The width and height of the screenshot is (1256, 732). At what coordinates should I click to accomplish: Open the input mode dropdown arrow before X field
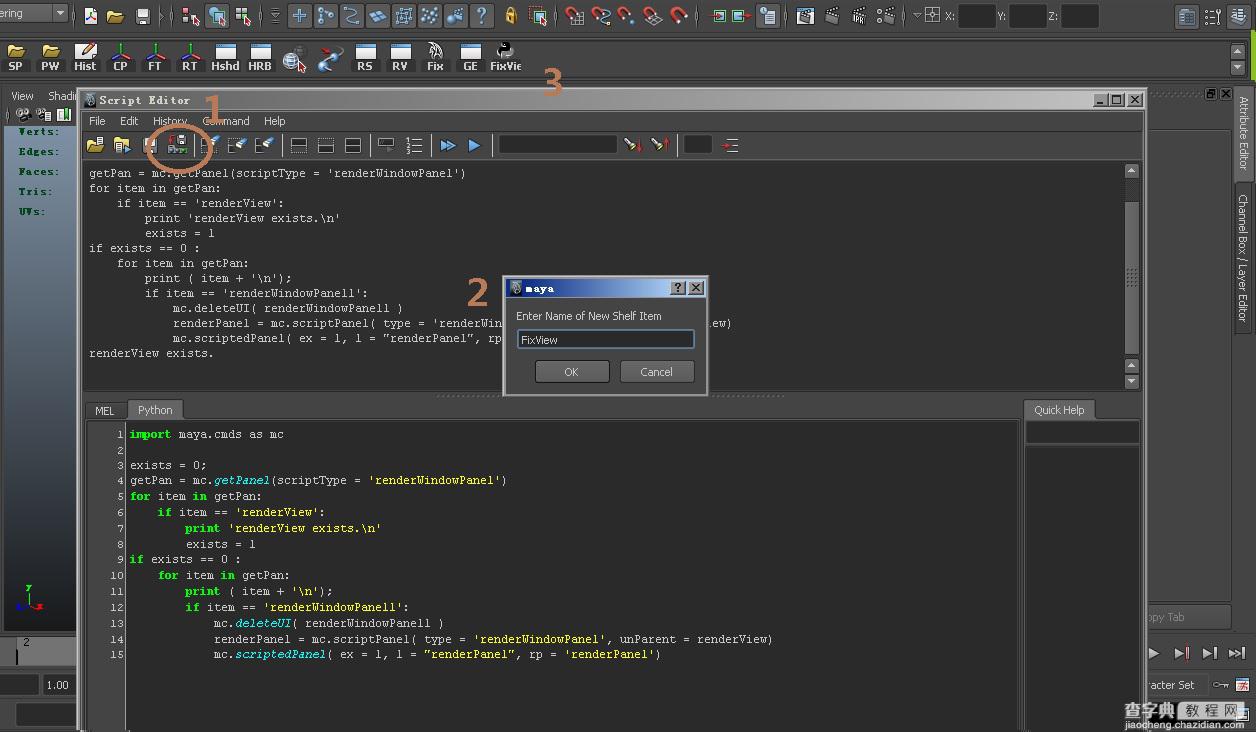917,16
